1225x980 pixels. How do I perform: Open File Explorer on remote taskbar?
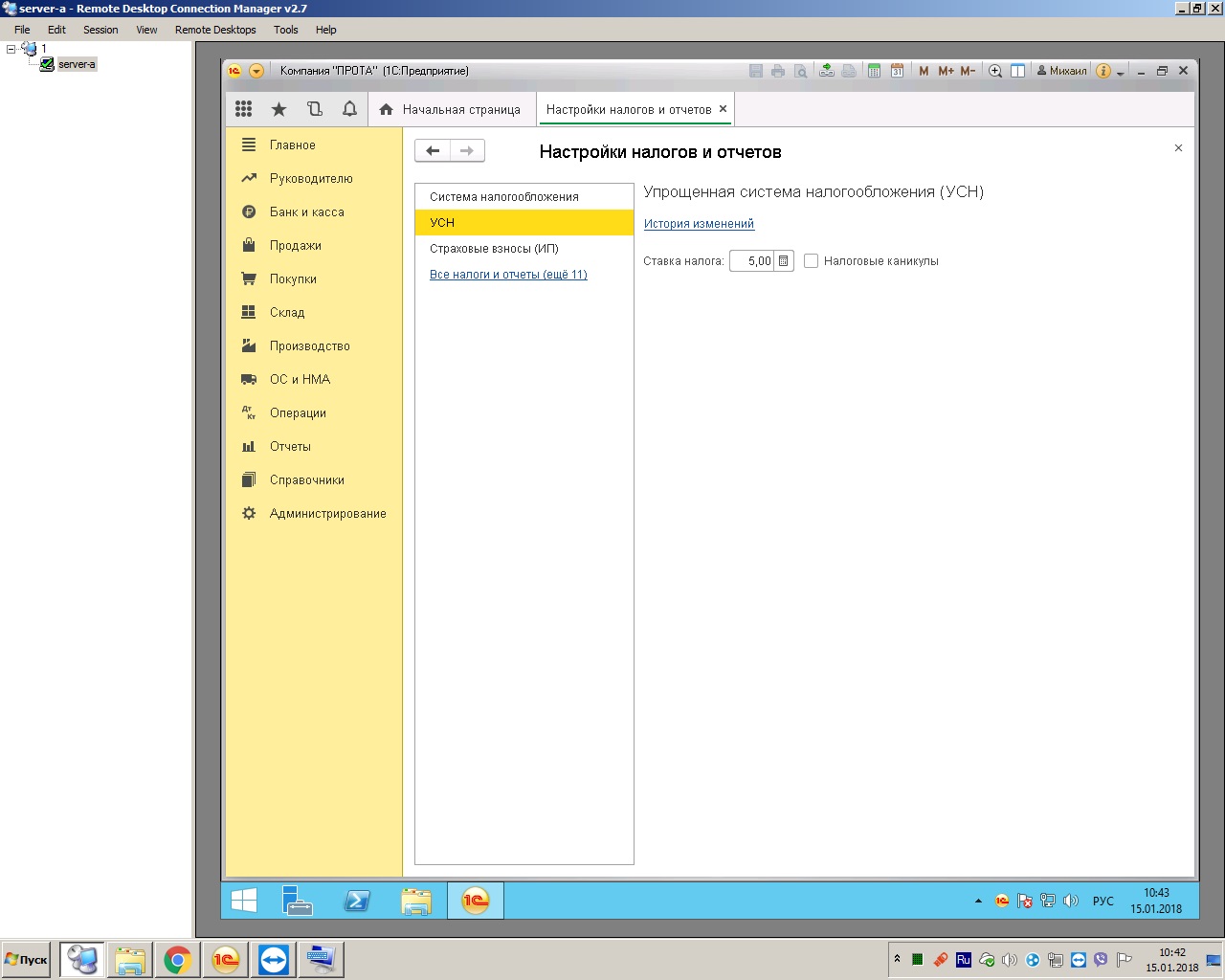tap(416, 901)
